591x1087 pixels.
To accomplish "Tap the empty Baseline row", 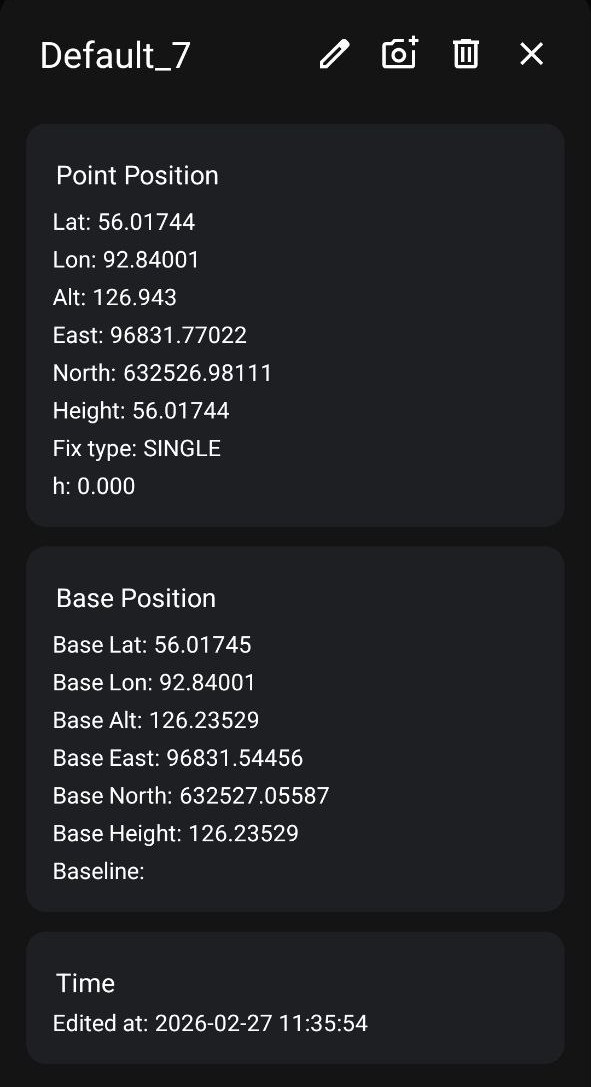I will click(99, 871).
